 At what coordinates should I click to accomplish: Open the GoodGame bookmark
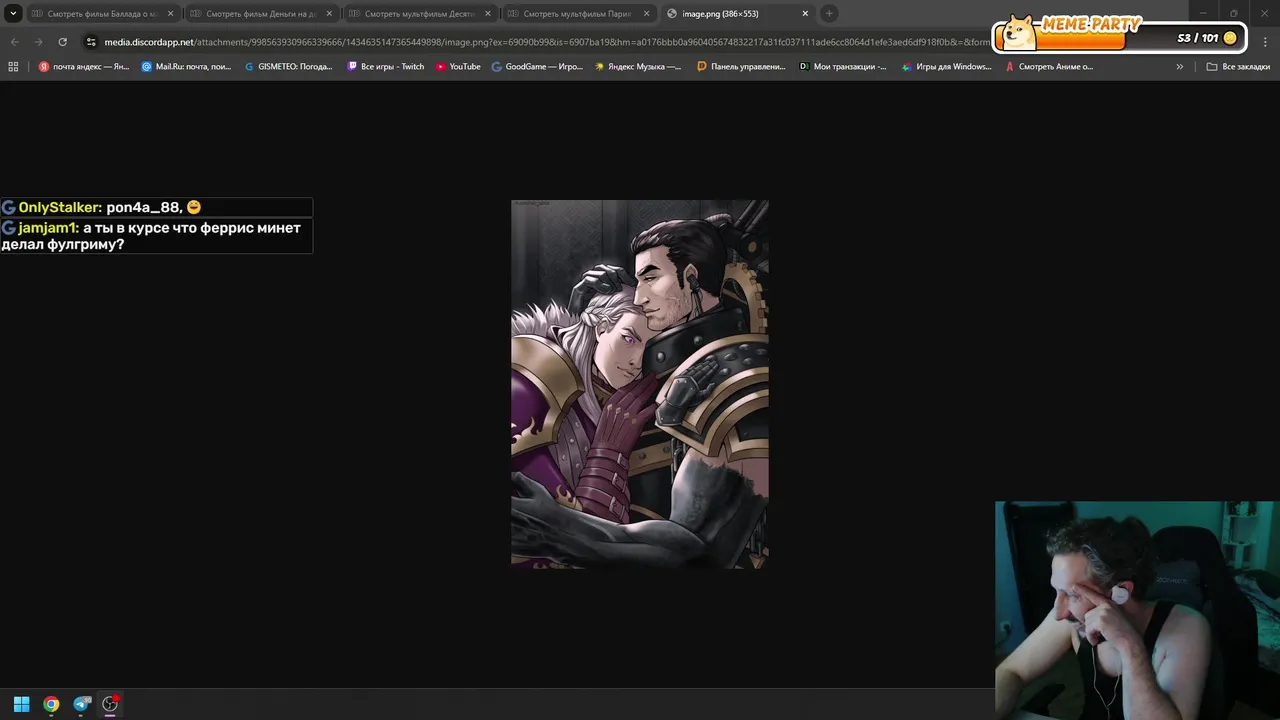tap(537, 67)
